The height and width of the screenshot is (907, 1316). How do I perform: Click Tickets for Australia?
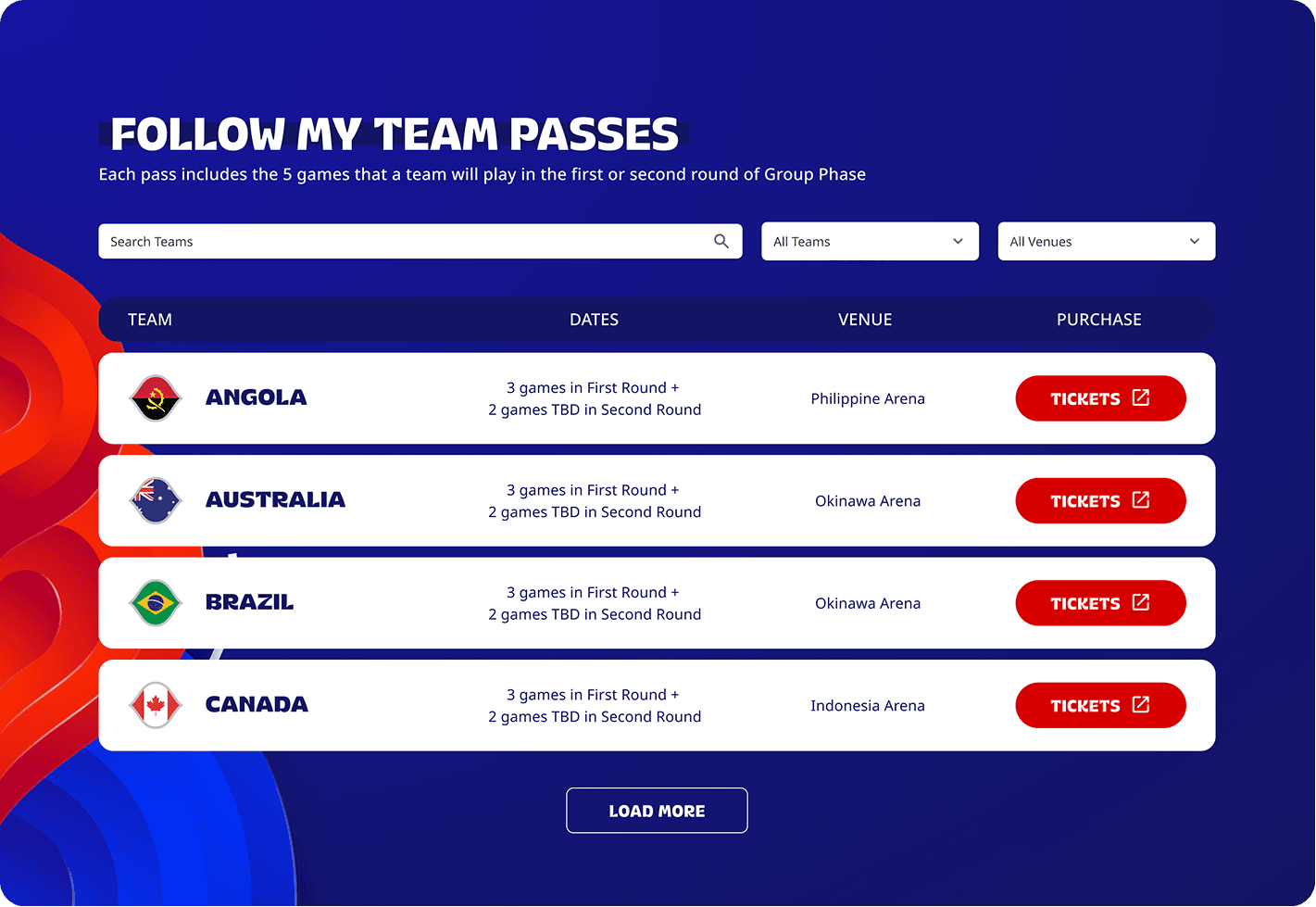point(1100,500)
